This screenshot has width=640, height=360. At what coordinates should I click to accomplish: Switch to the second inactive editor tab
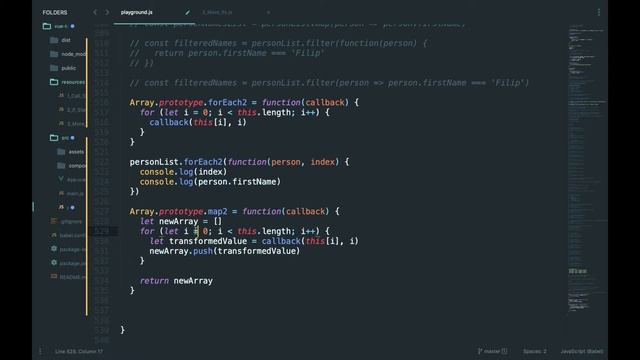click(x=217, y=13)
